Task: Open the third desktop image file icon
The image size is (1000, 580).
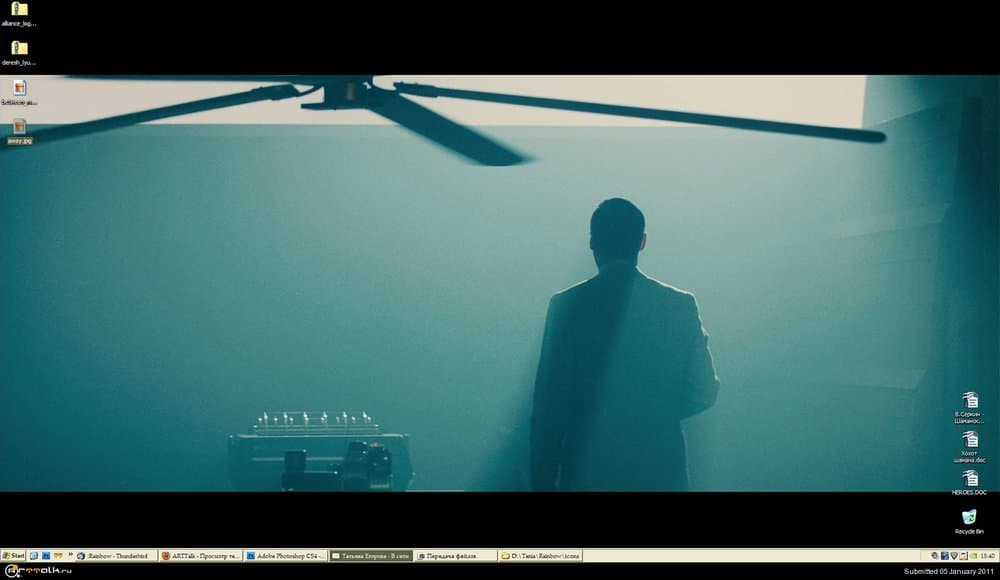Action: [19, 88]
